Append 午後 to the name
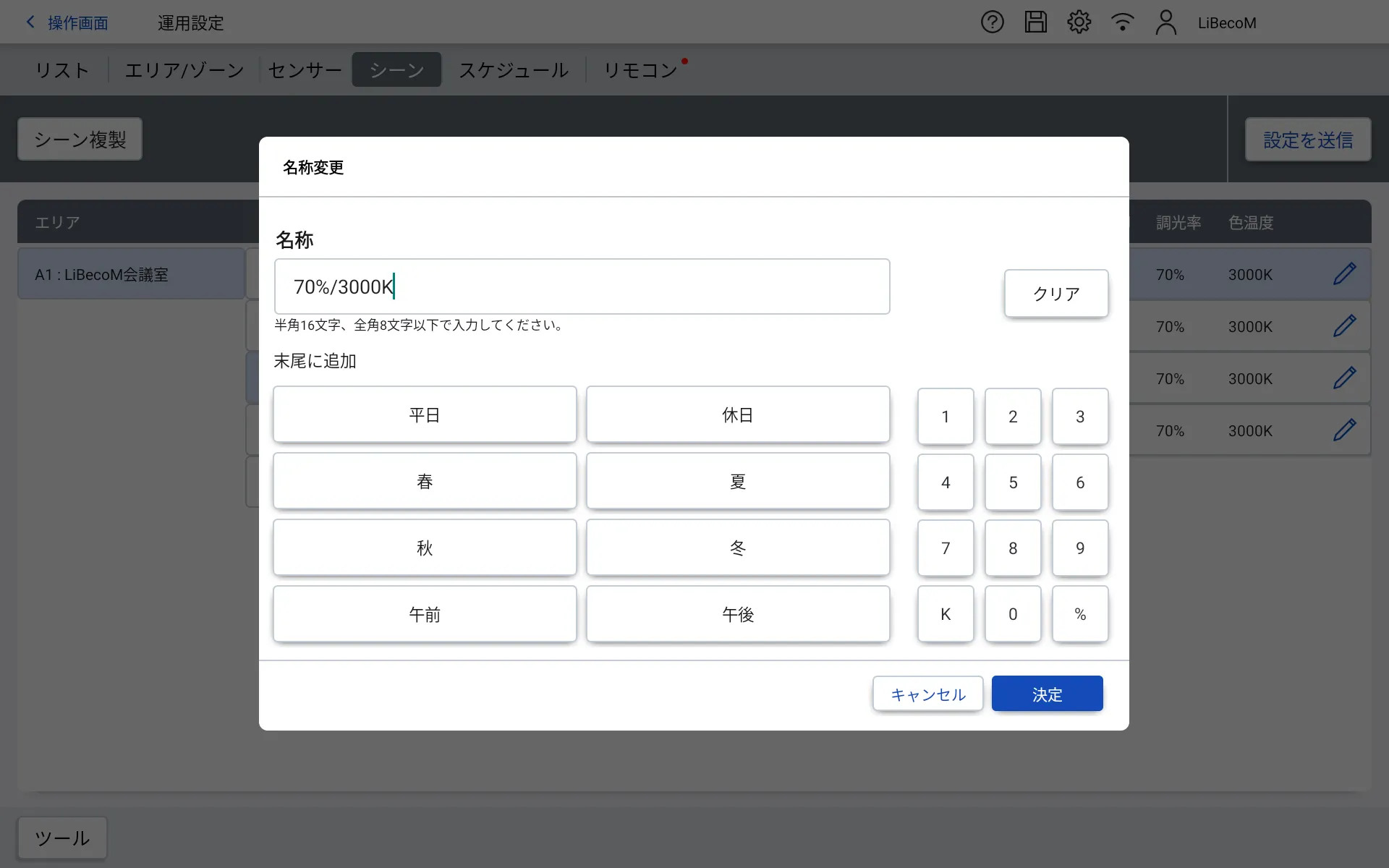The image size is (1389, 868). tap(737, 614)
